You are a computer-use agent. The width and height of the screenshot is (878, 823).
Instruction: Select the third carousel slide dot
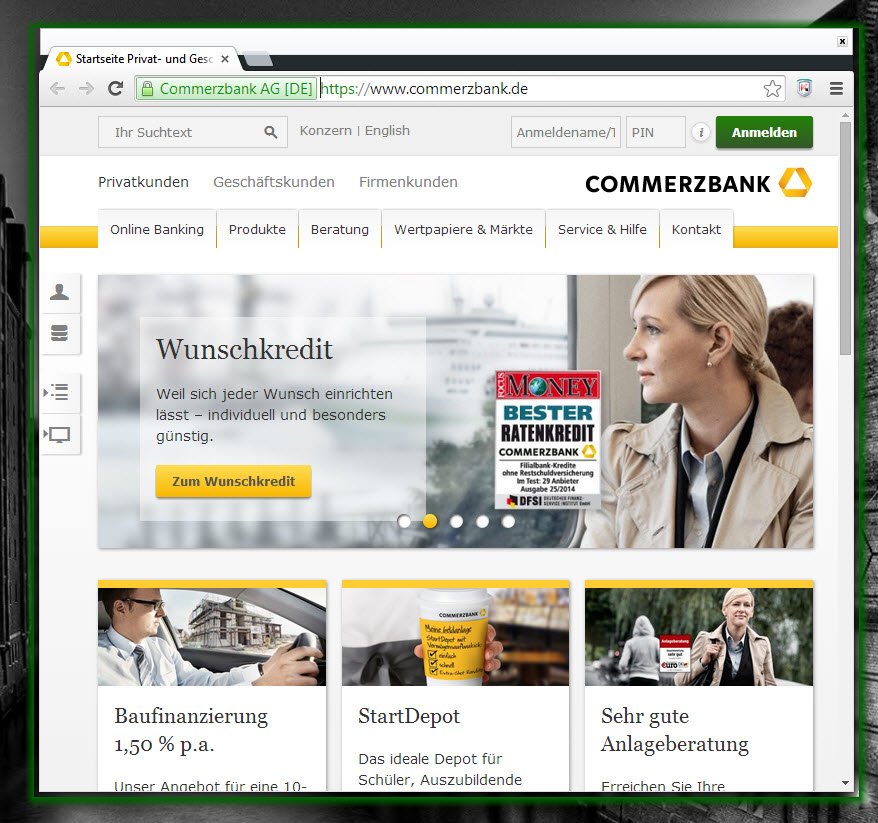point(456,521)
